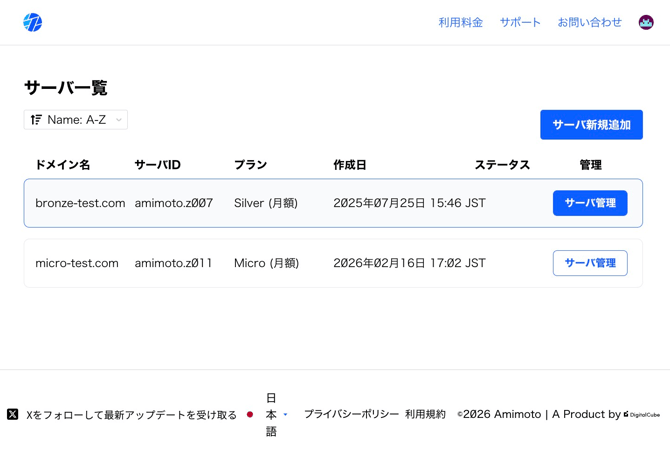Open the 利用料金 pricing link
The height and width of the screenshot is (450, 670).
pos(461,22)
